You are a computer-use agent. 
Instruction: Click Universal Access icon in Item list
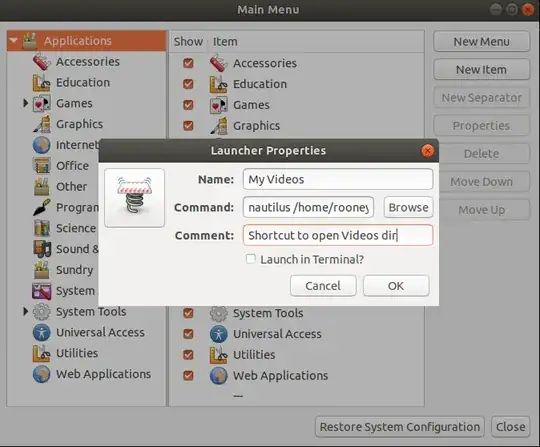point(219,334)
